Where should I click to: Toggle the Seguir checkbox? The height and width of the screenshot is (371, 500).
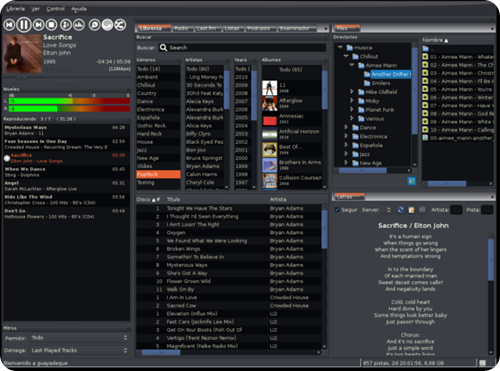tap(337, 210)
